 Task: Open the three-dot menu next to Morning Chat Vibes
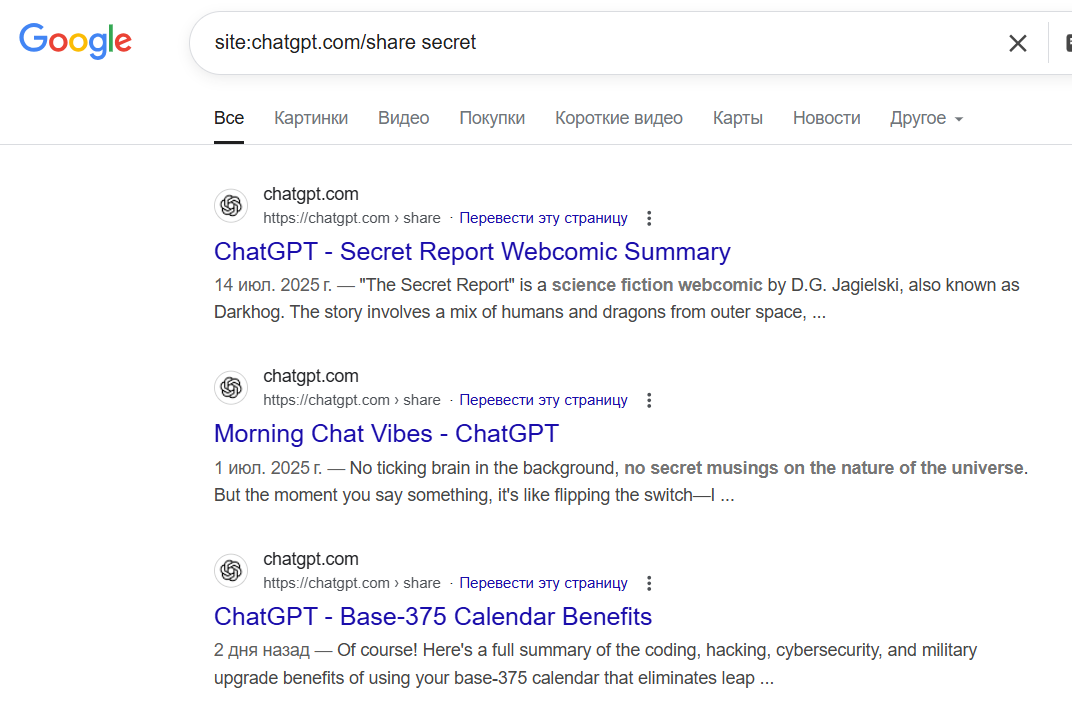649,399
